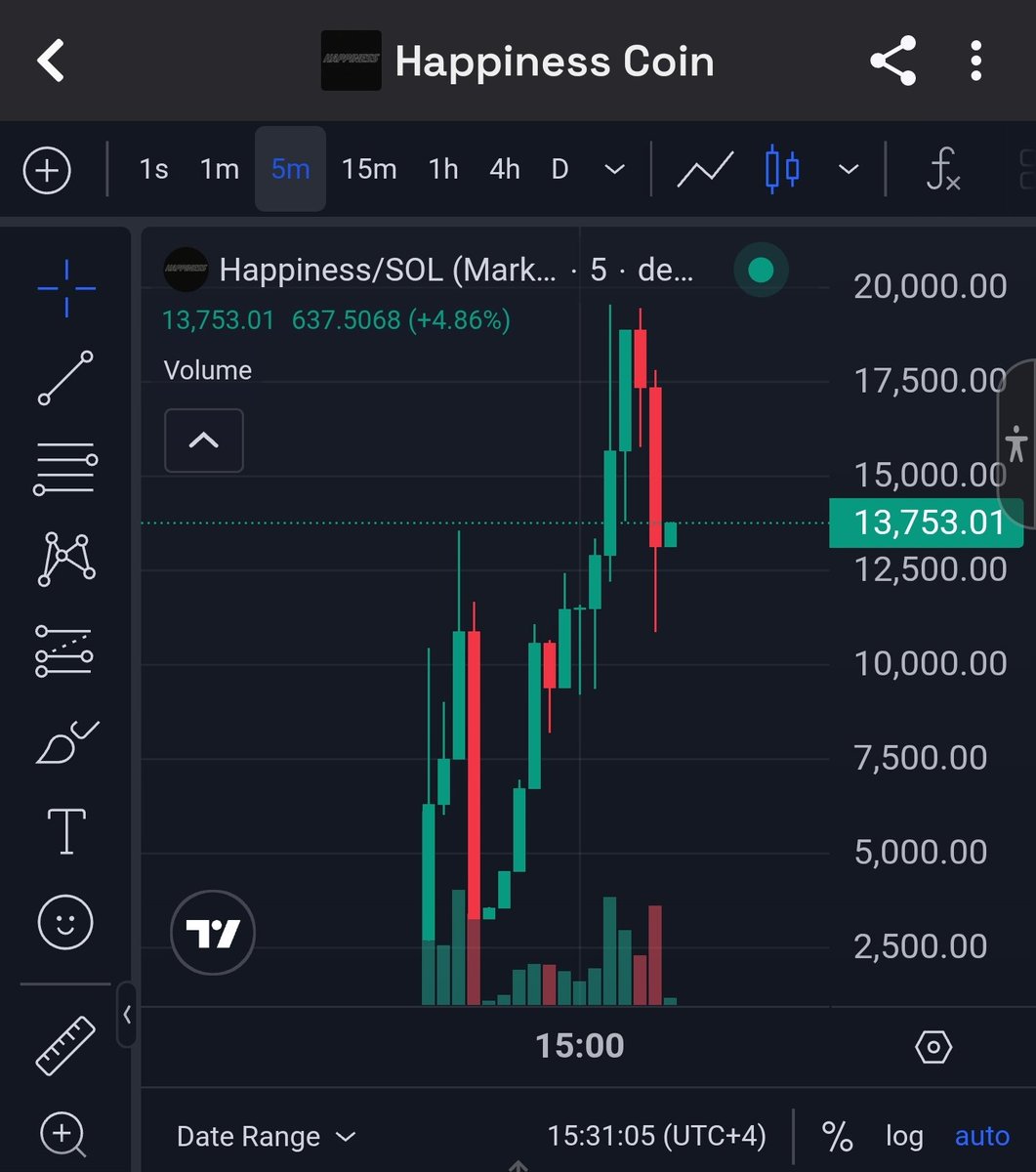Switch to line chart style
The height and width of the screenshot is (1172, 1036).
click(705, 170)
